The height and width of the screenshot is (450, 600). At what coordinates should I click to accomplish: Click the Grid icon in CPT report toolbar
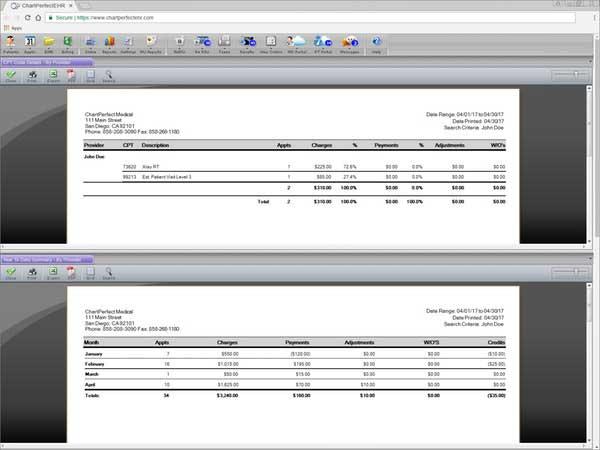[x=90, y=77]
